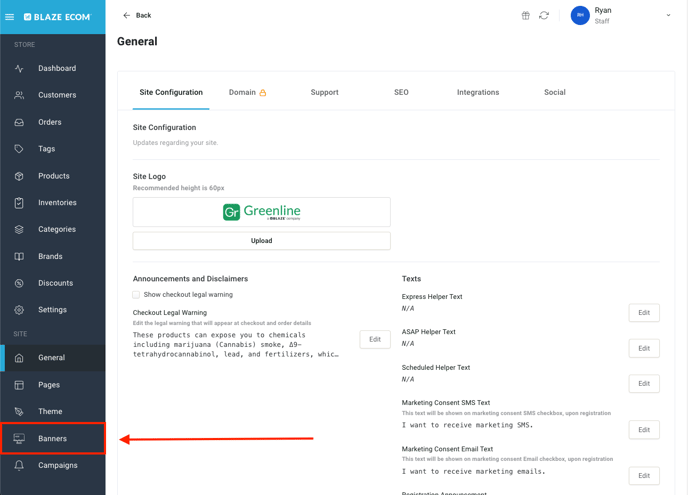The height and width of the screenshot is (495, 688).
Task: Click the Greenline site logo preview
Action: [x=261, y=212]
